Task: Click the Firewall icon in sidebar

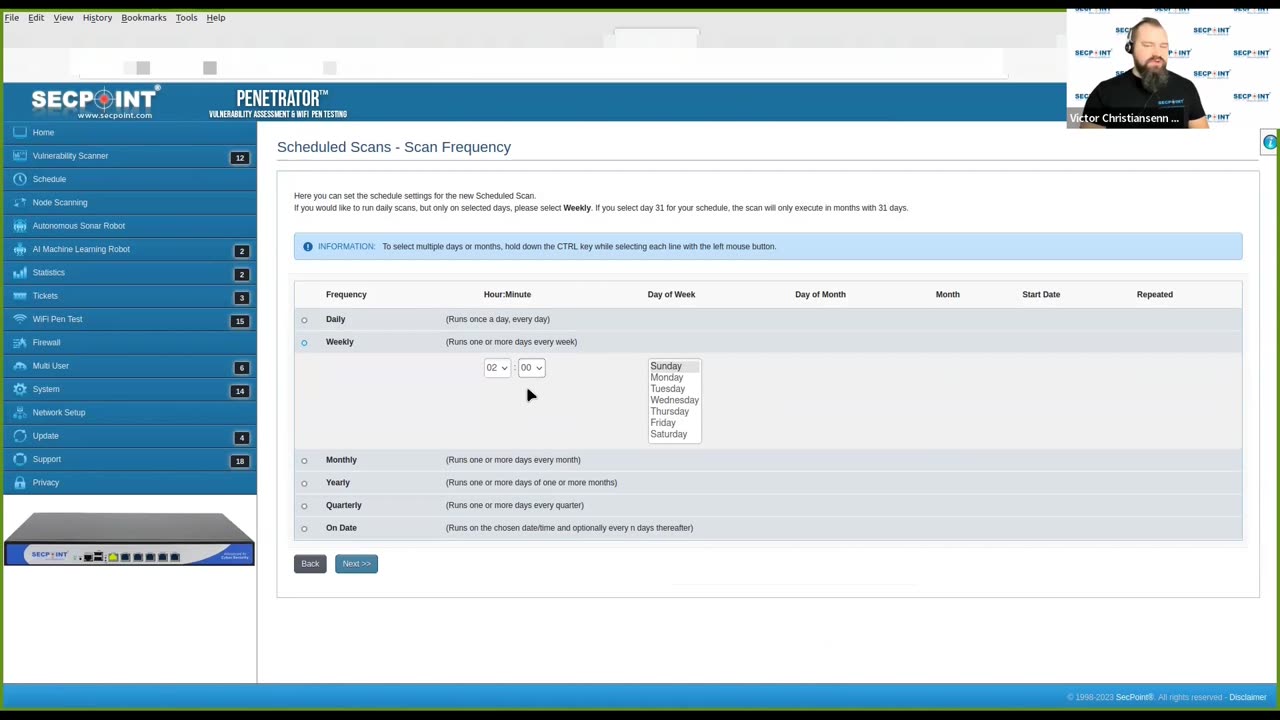Action: [x=20, y=342]
